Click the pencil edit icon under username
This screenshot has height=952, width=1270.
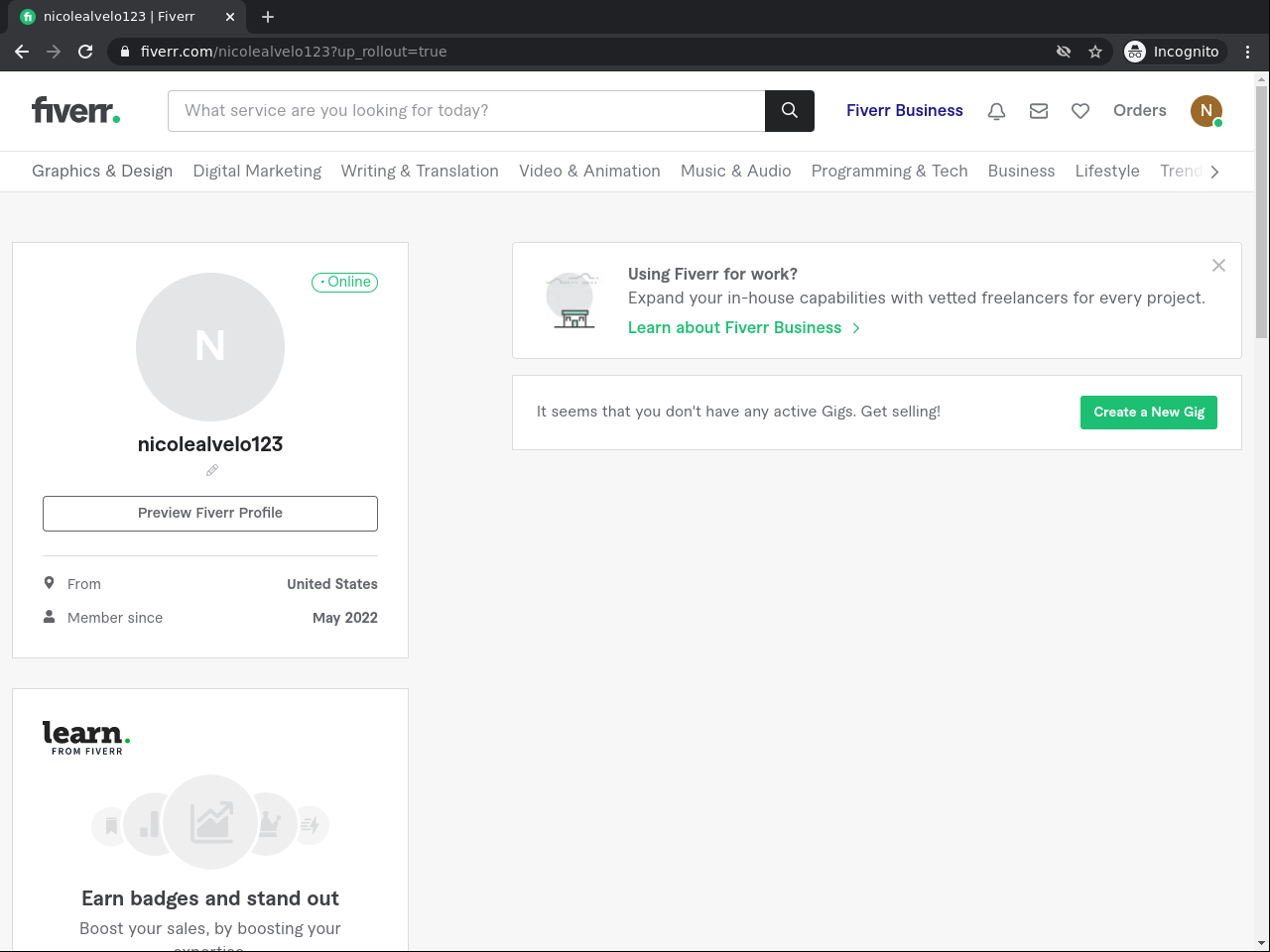(x=211, y=470)
